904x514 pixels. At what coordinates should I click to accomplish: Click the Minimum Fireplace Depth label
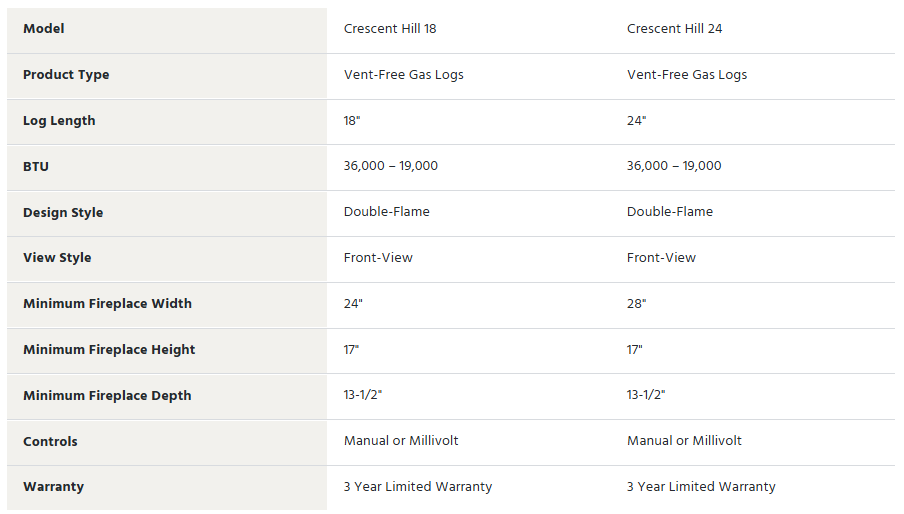(107, 396)
